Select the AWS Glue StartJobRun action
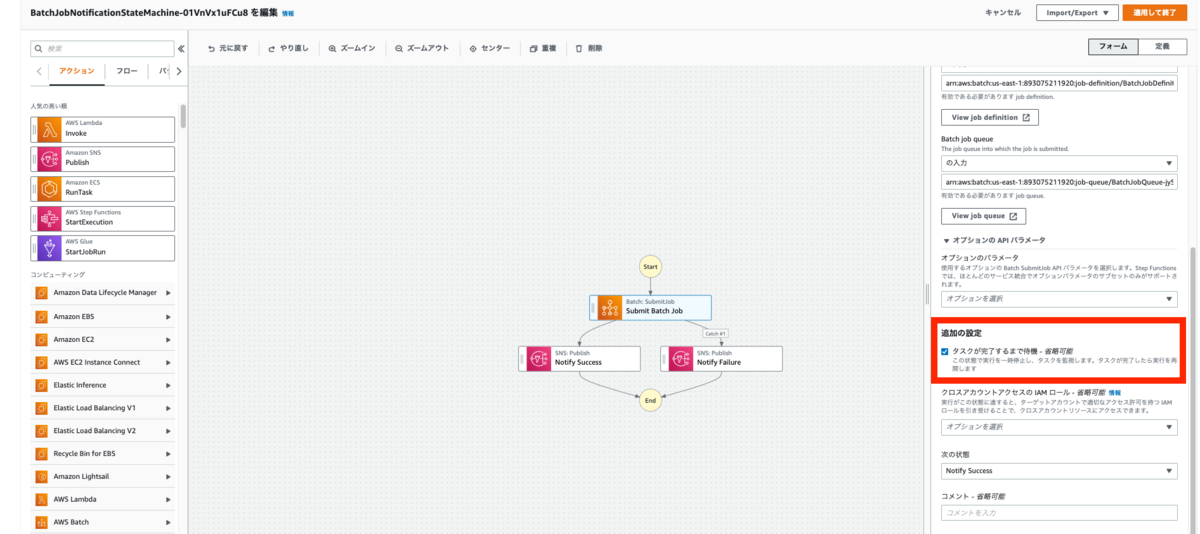Screen dimensions: 1200x534 tap(103, 247)
